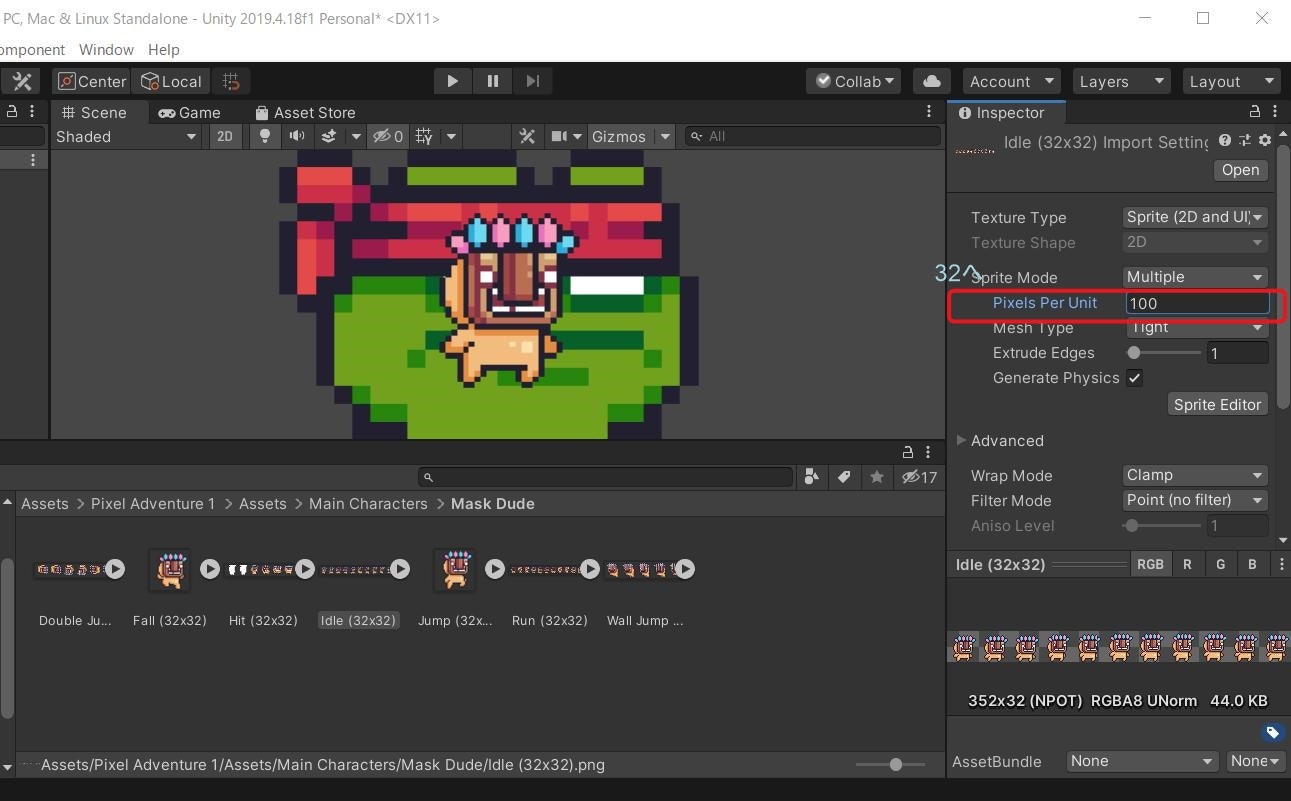The width and height of the screenshot is (1291, 801).
Task: Select the Fall (32x32) asset thumbnail
Action: [169, 569]
